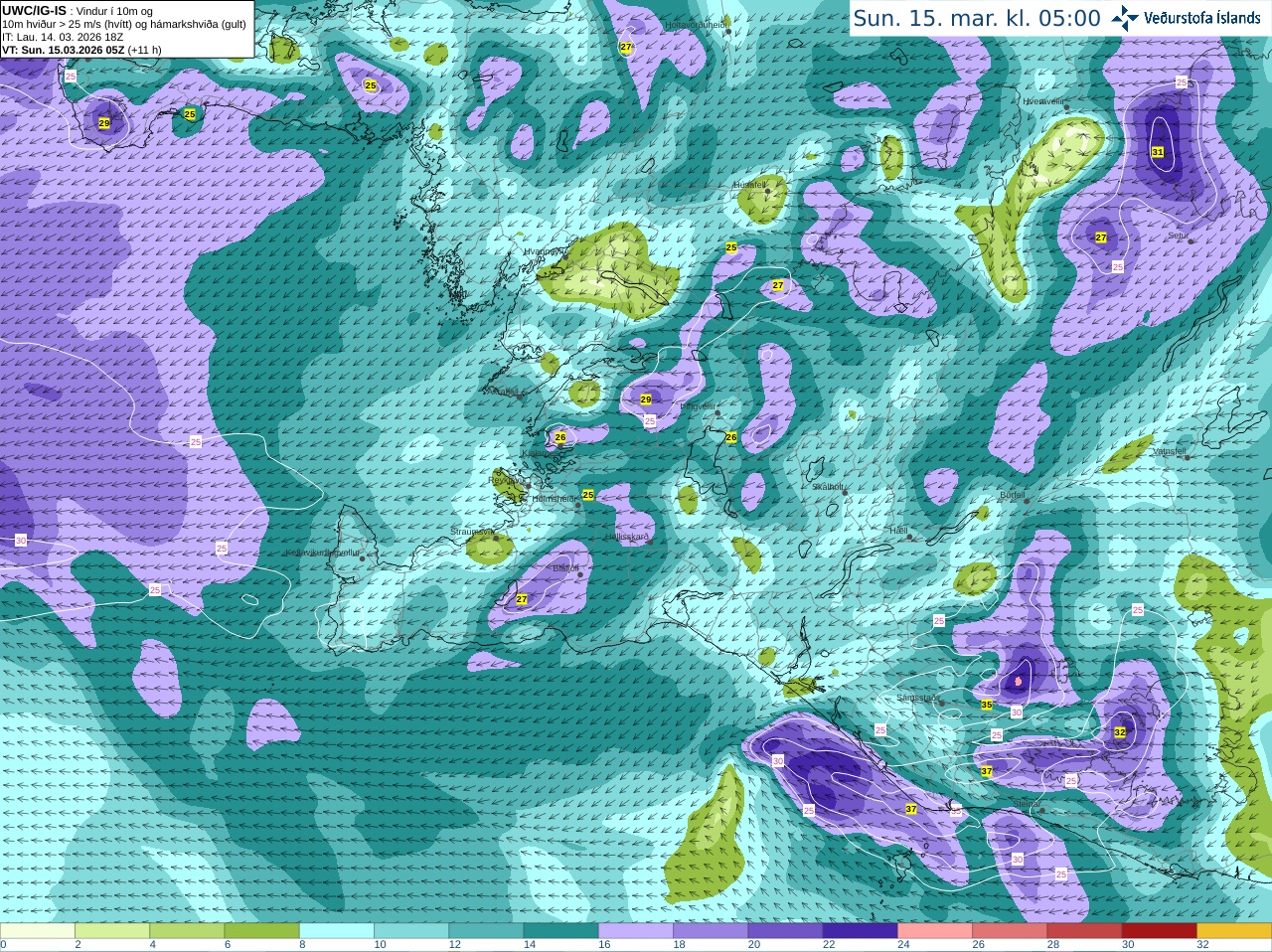Viewport: 1272px width, 952px height.
Task: Click the Hellisskarð station label
Action: (x=627, y=537)
